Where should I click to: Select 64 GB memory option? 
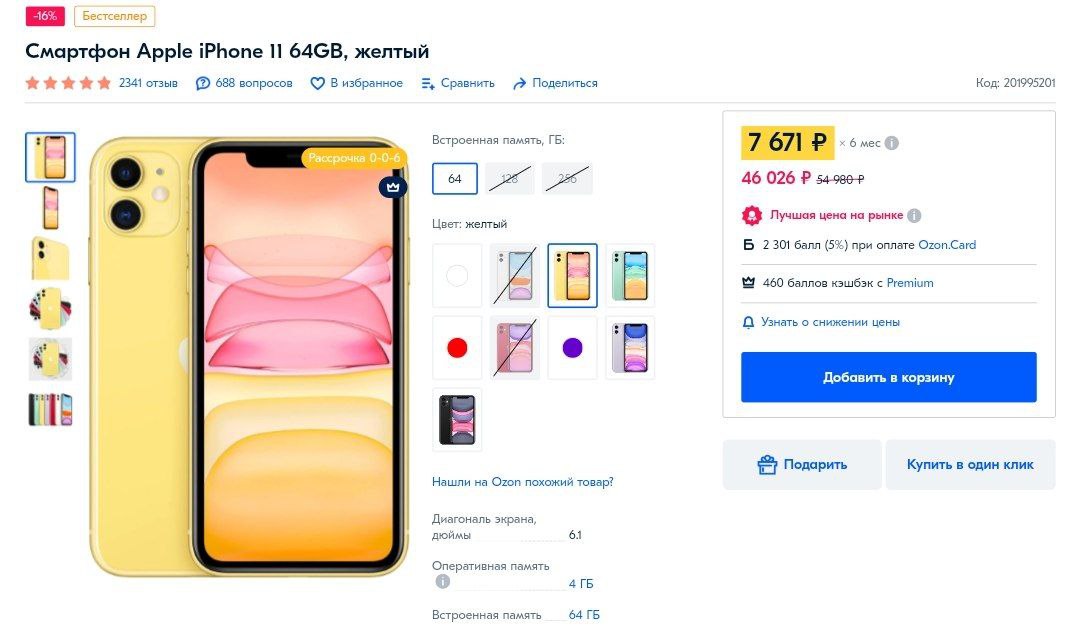[455, 179]
